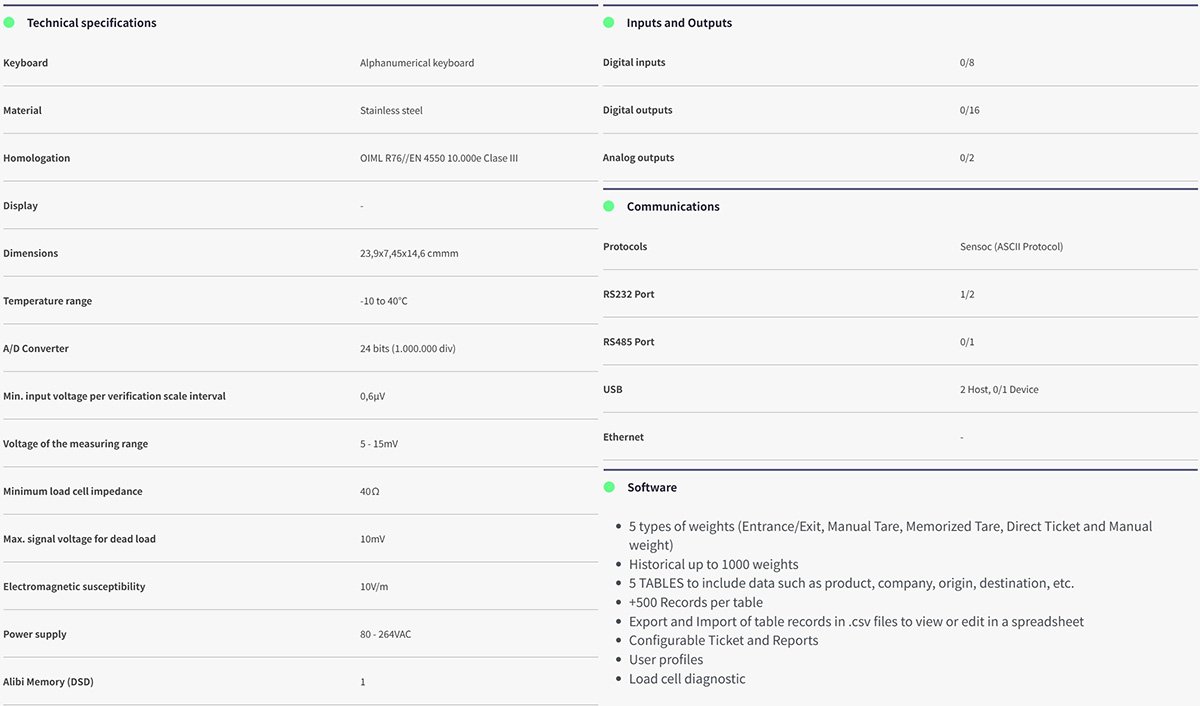Select the Technical specifications heading
The image size is (1200, 706).
pyautogui.click(x=91, y=23)
